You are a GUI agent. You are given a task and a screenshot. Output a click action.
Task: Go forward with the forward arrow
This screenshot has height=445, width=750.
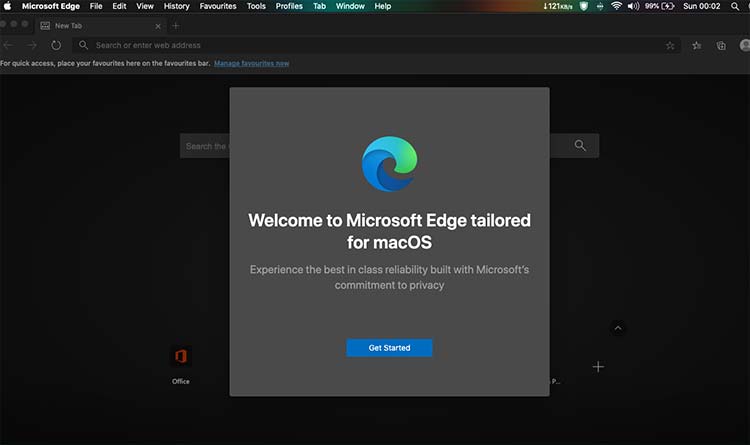[x=32, y=45]
